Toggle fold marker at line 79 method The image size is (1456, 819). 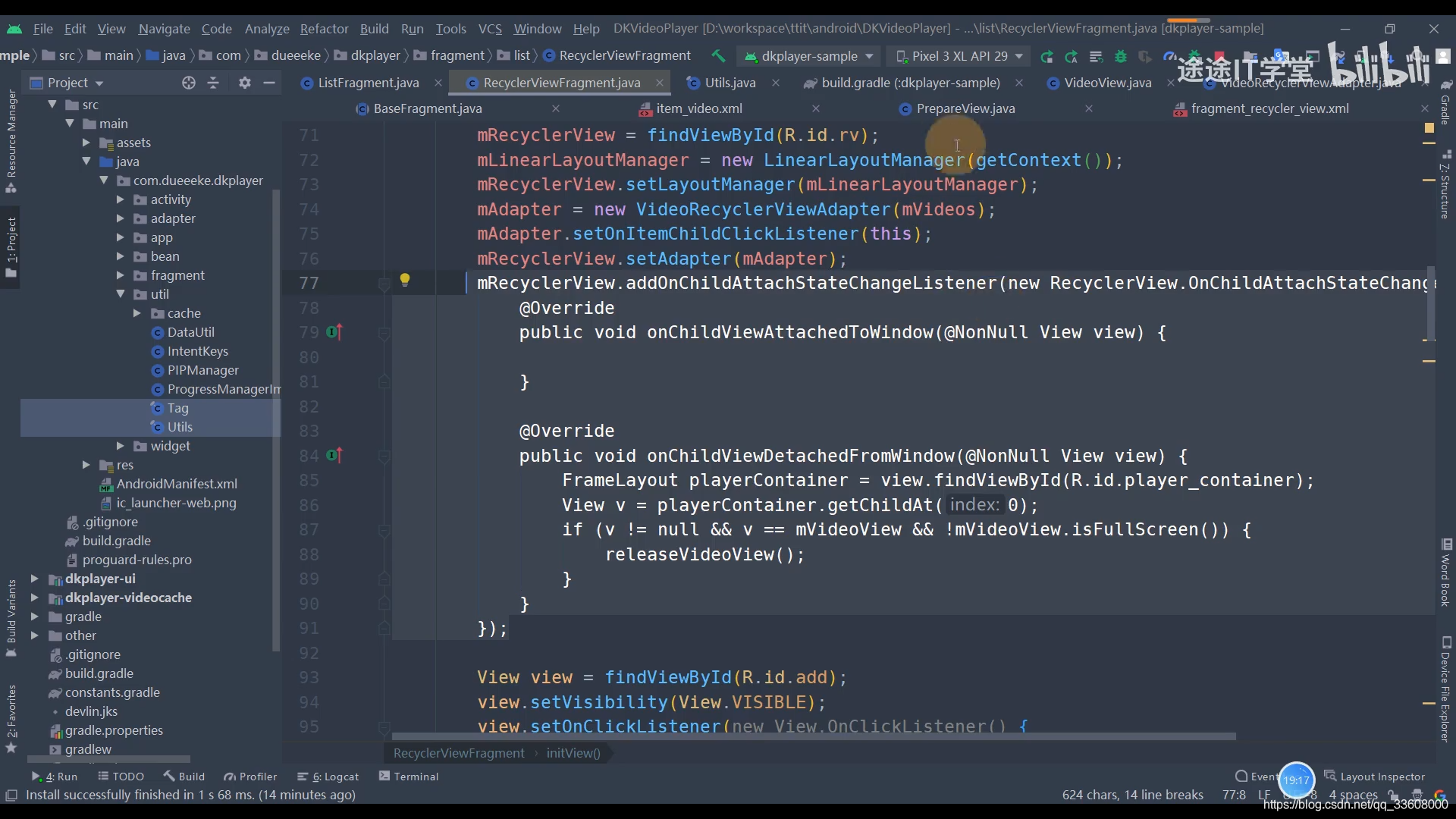point(384,333)
